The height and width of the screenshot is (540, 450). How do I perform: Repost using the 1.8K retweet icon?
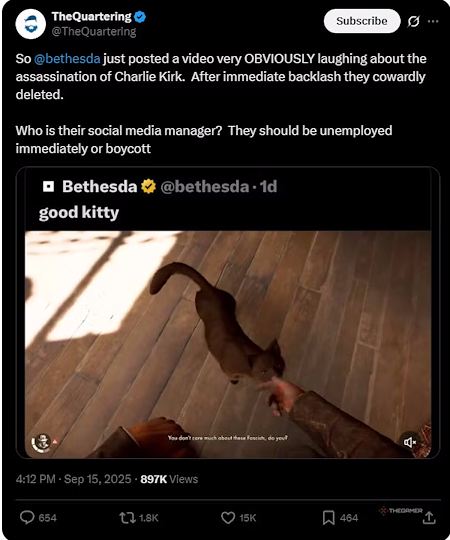pyautogui.click(x=138, y=518)
